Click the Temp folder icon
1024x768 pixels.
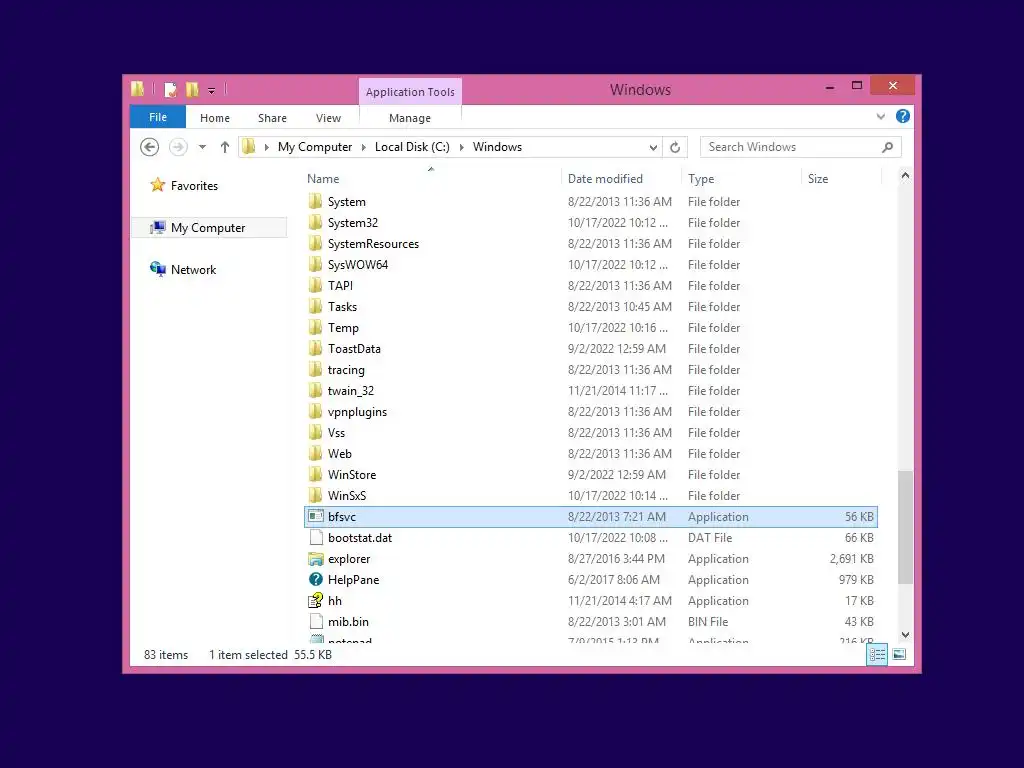(316, 327)
